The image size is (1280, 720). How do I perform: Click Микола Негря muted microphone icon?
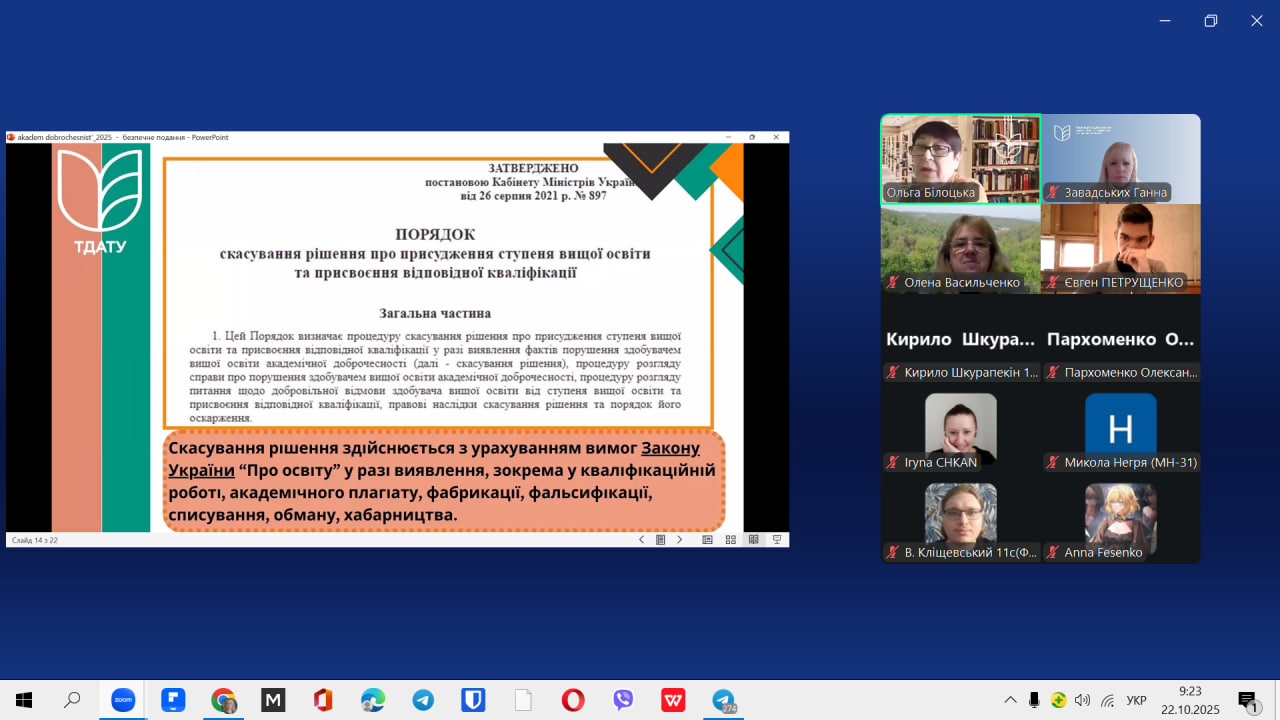1052,463
